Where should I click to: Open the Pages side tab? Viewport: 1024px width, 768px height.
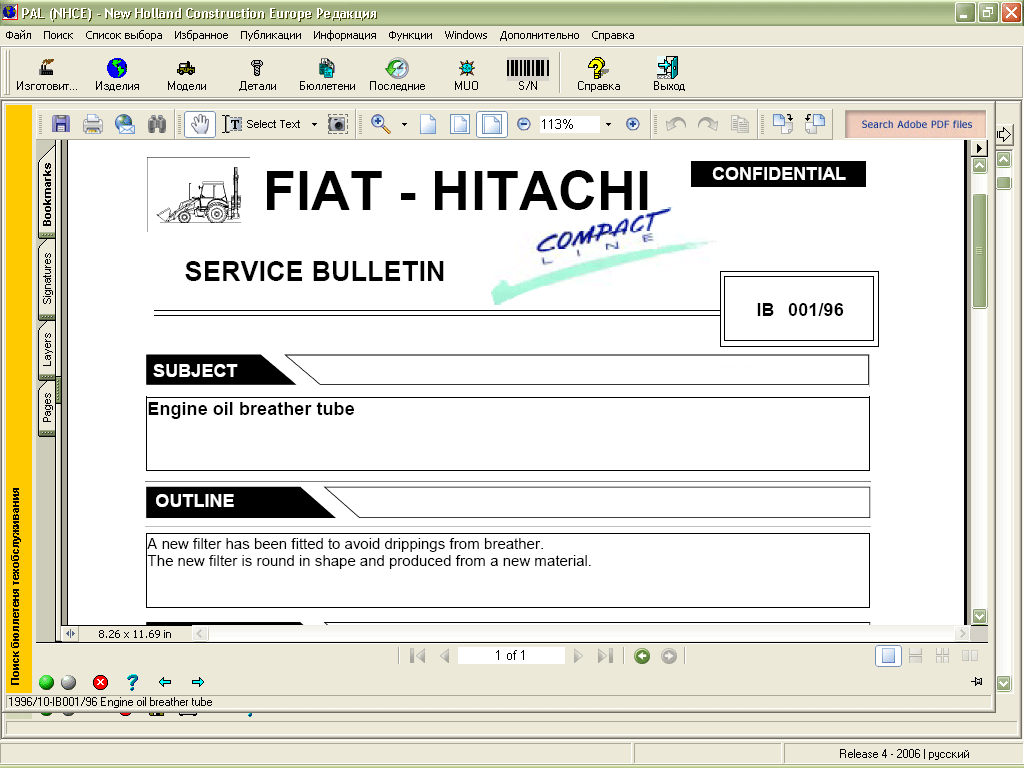[x=47, y=407]
